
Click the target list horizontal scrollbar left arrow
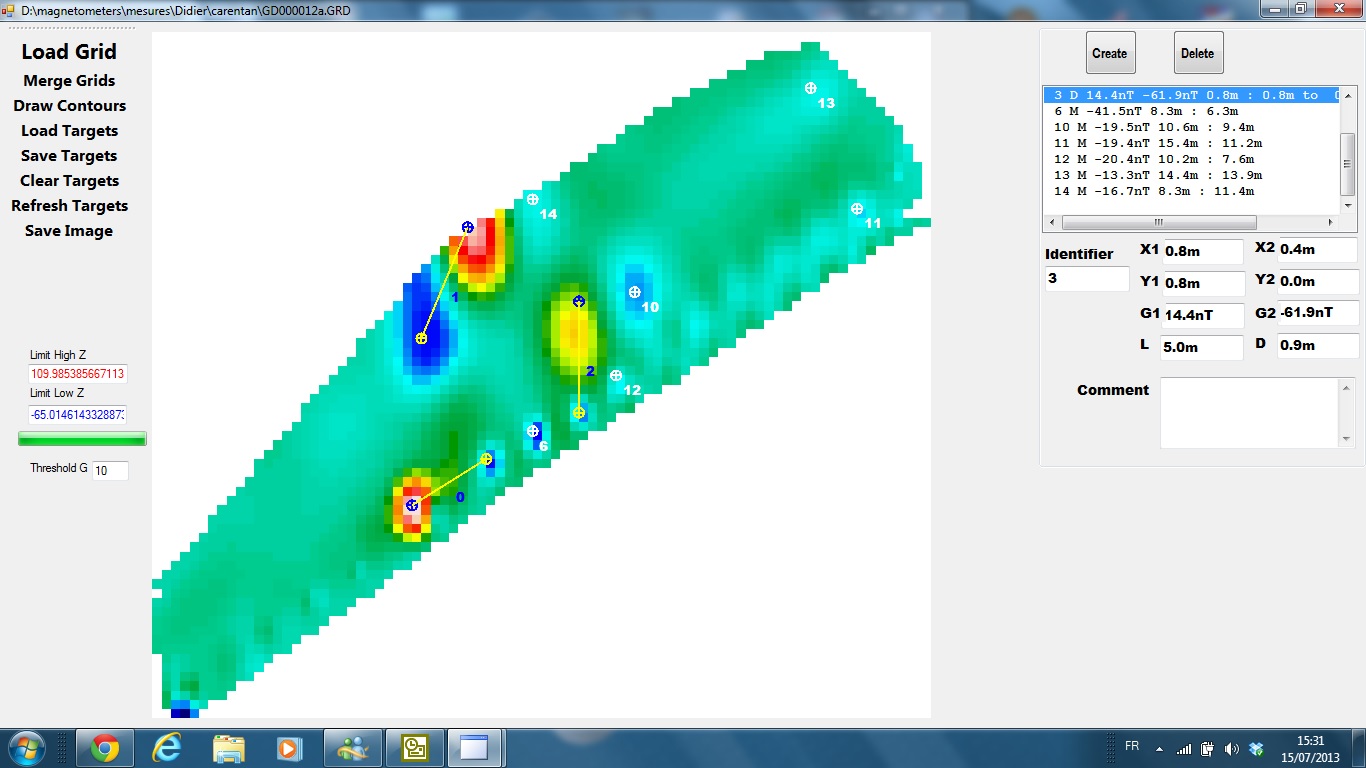click(x=1052, y=222)
